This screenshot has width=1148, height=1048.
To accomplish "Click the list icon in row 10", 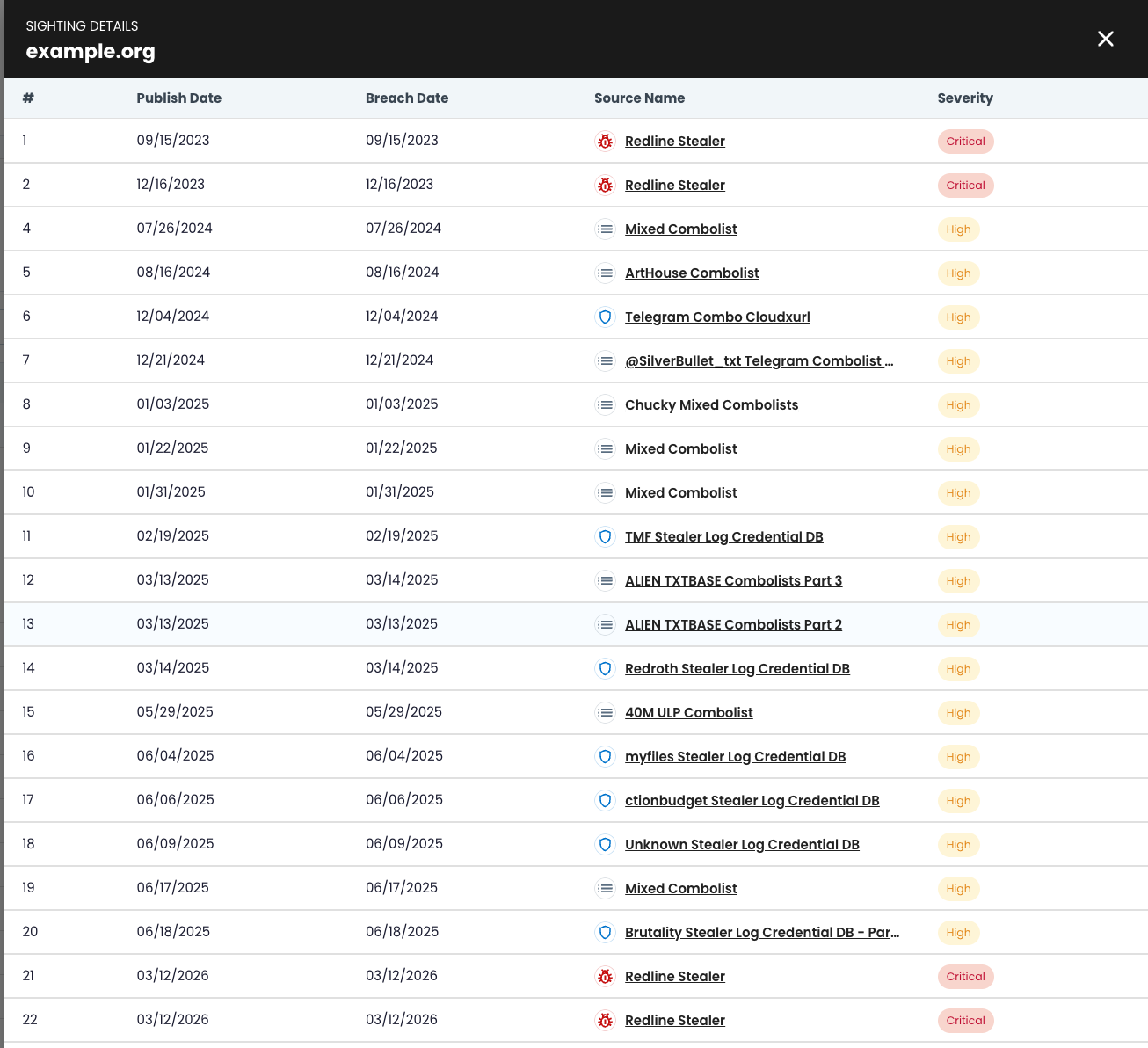I will coord(605,492).
